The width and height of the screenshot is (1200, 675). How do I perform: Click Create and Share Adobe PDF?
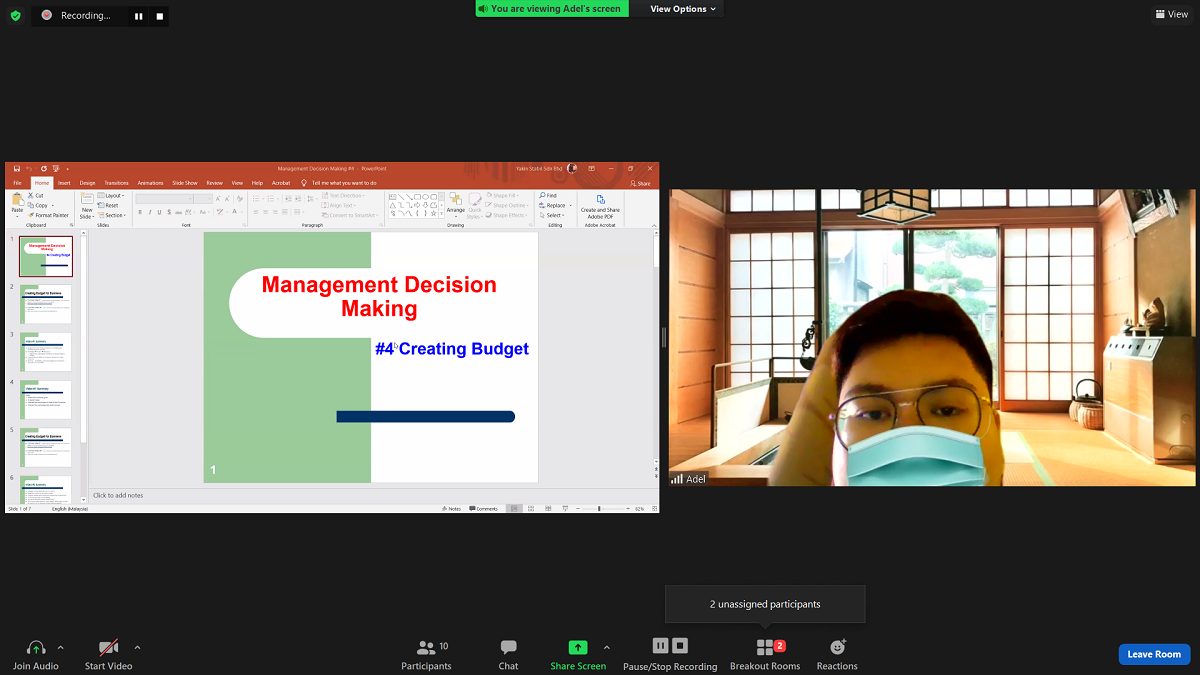click(x=600, y=205)
